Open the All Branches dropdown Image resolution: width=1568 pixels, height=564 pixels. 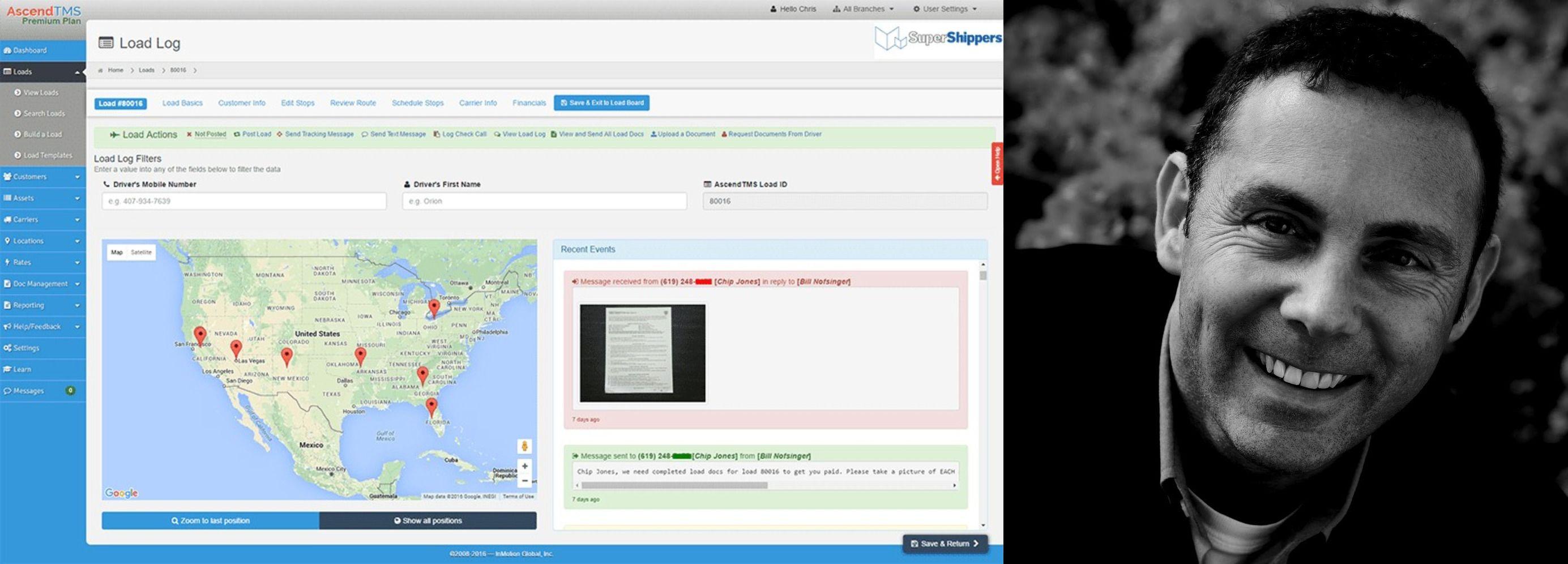coord(862,8)
